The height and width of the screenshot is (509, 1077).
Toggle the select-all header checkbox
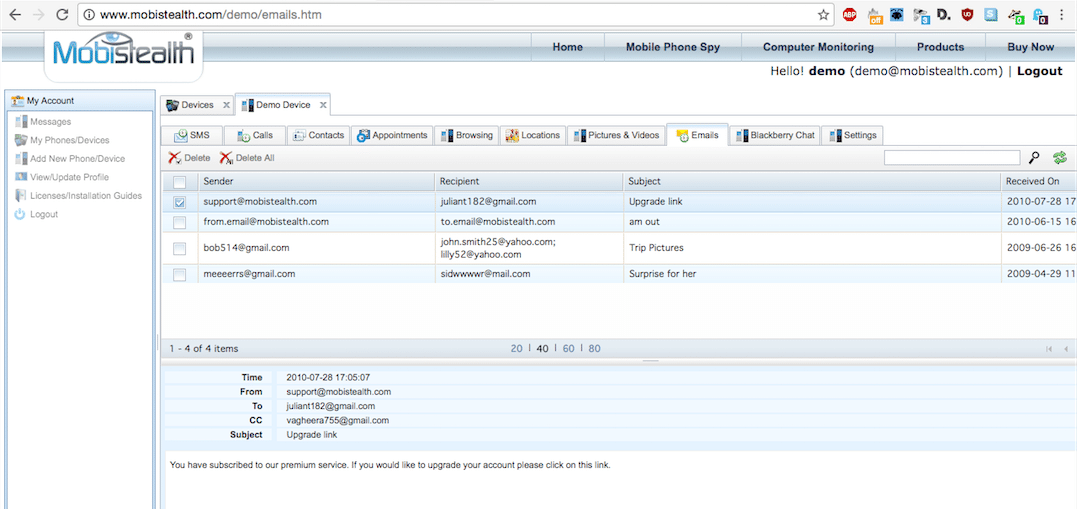pyautogui.click(x=179, y=182)
